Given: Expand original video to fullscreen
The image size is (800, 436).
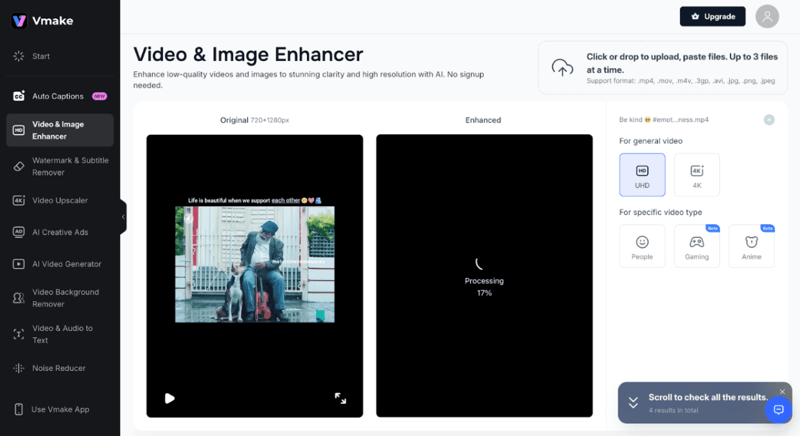Looking at the screenshot, I should pos(340,398).
